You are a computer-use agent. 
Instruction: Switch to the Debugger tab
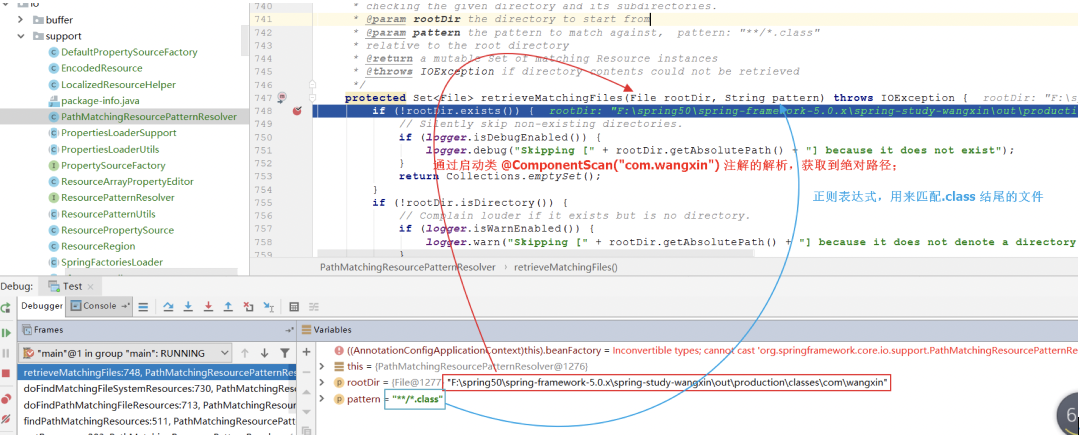pyautogui.click(x=42, y=306)
